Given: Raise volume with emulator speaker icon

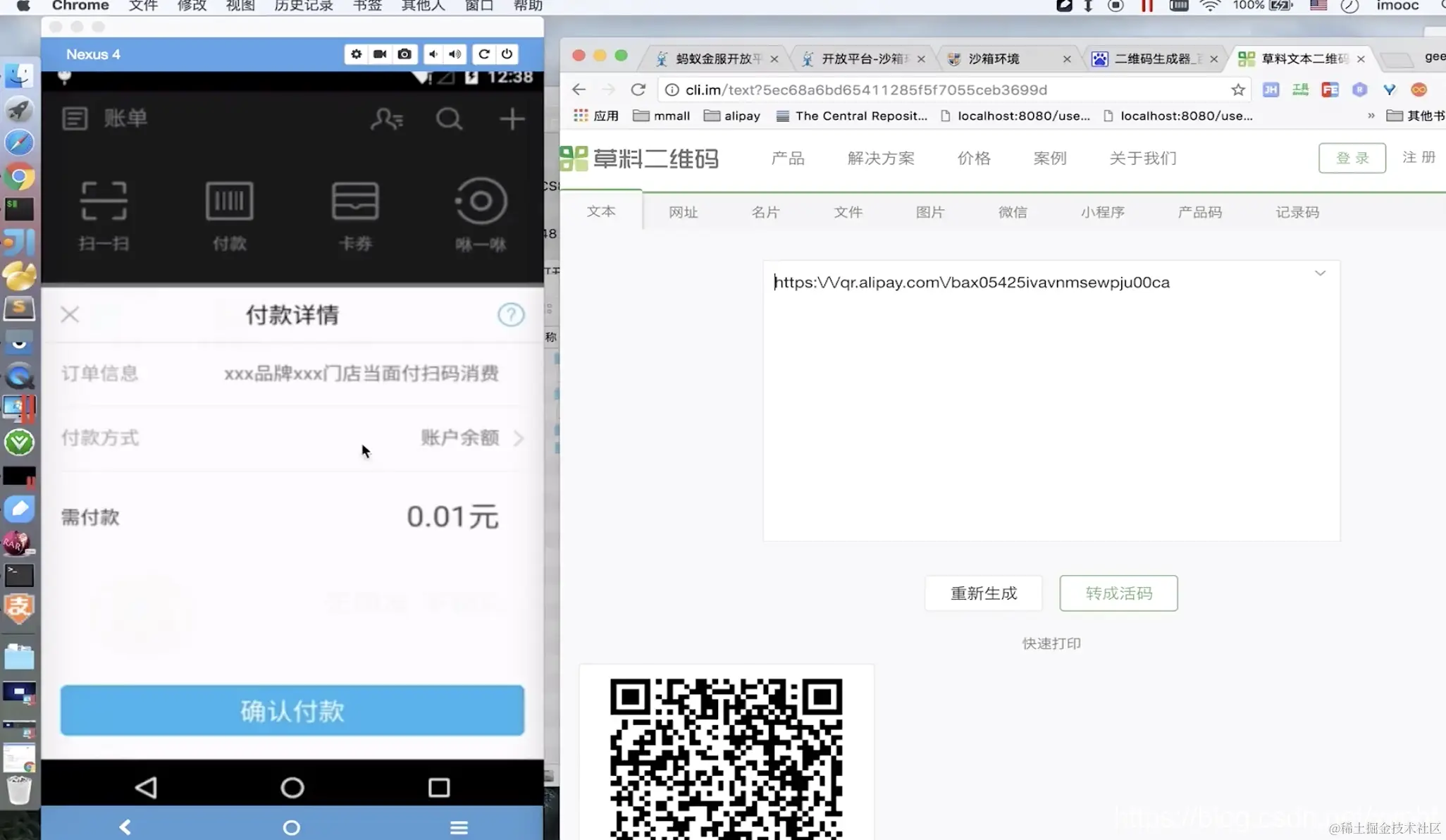Looking at the screenshot, I should [x=455, y=54].
